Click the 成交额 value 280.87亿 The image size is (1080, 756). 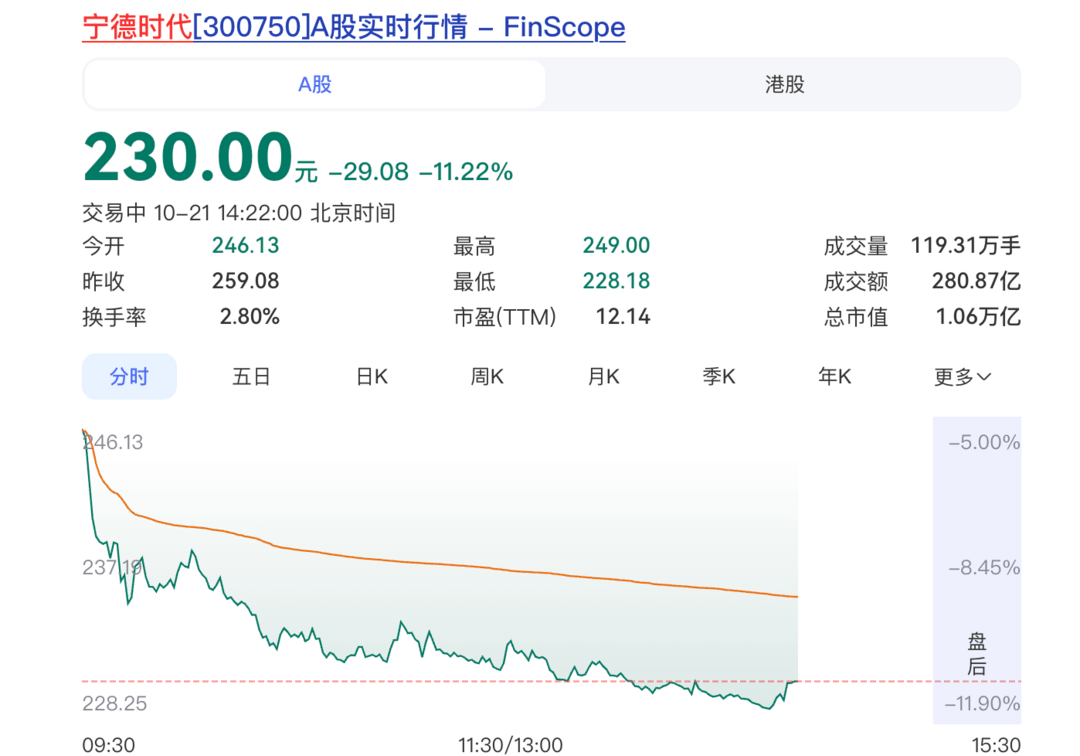[976, 281]
